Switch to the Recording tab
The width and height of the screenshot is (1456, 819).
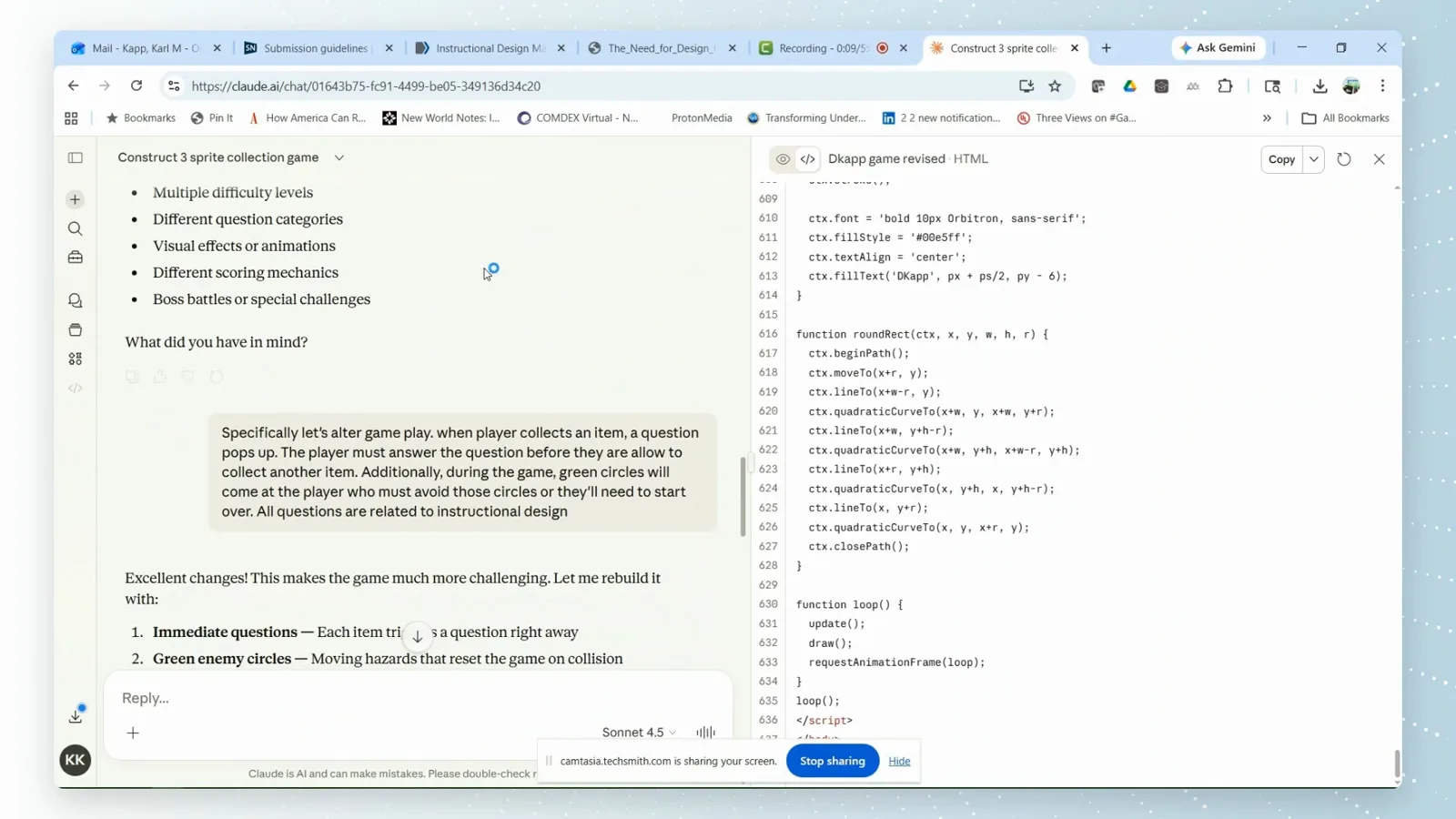pos(824,48)
